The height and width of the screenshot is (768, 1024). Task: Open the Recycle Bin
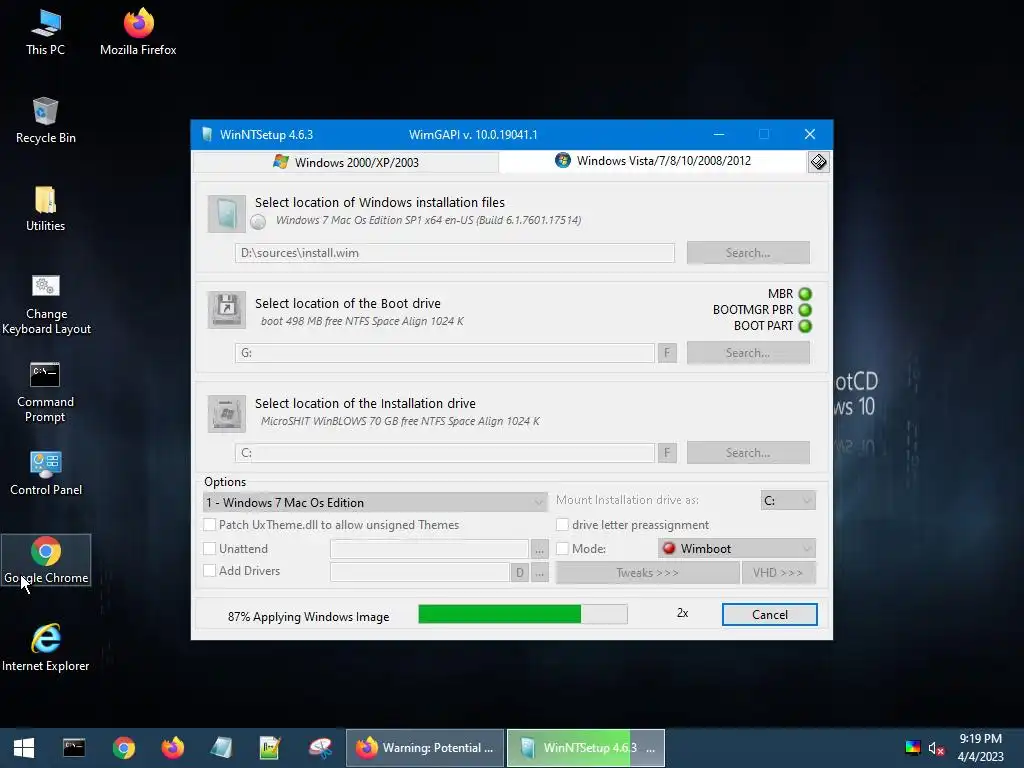tap(46, 121)
